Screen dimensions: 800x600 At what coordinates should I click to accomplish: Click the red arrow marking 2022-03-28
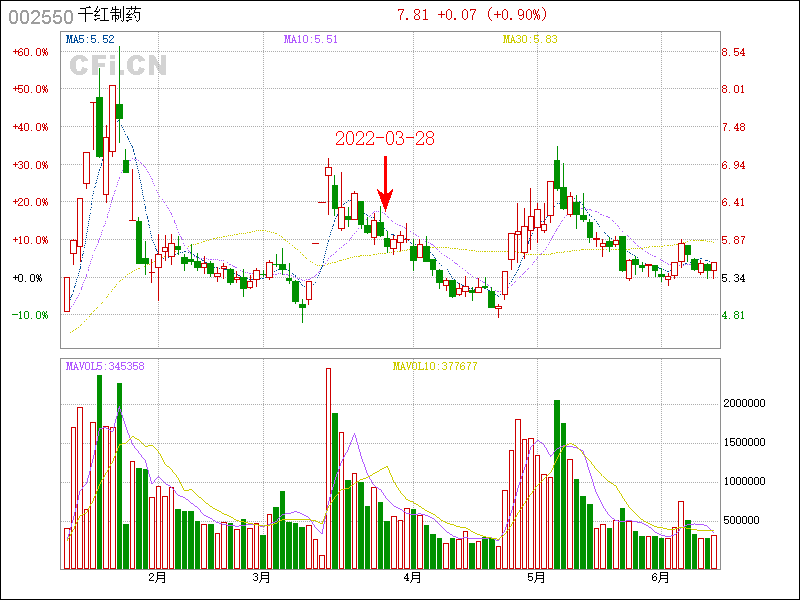[x=385, y=182]
